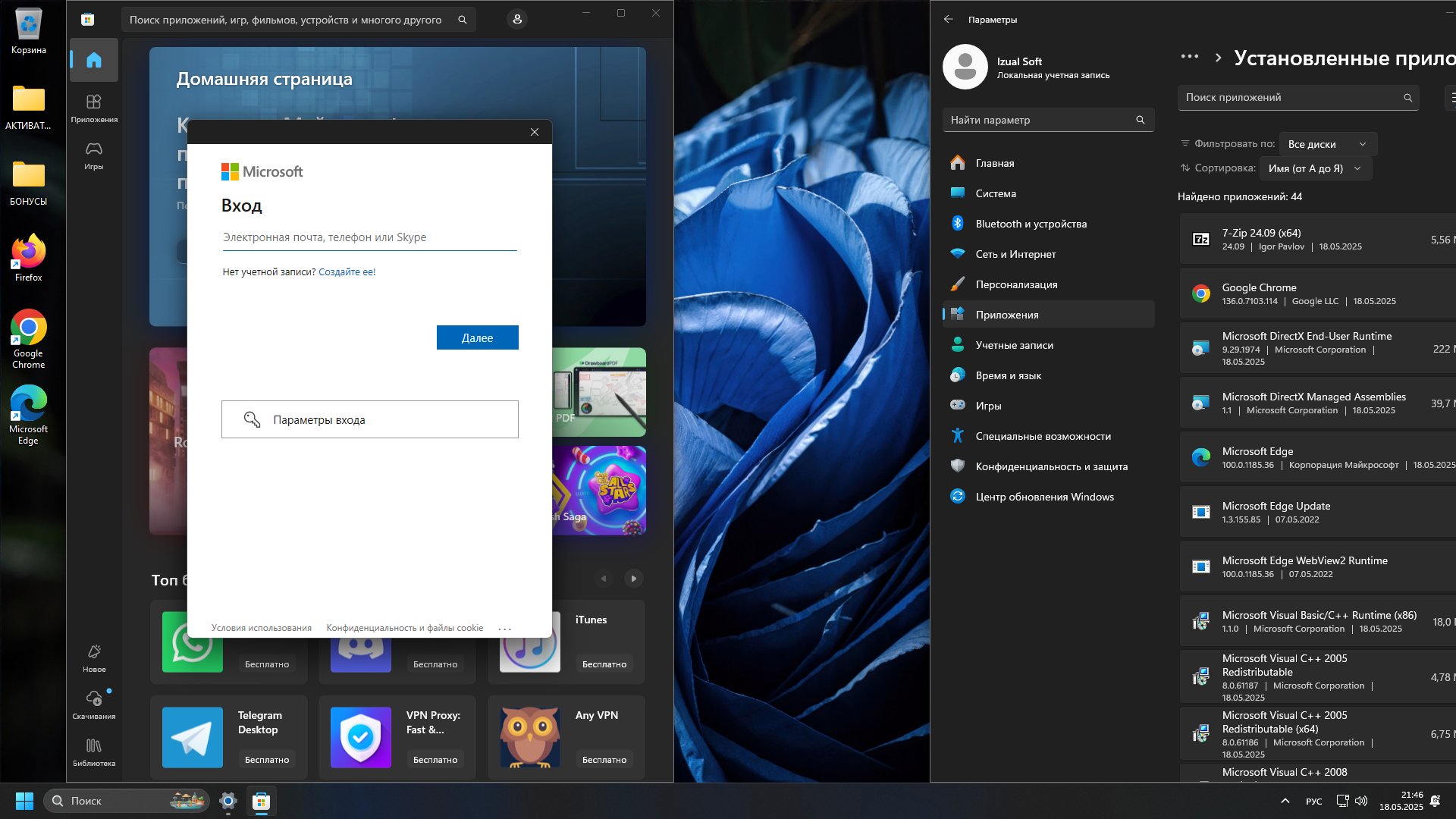
Task: Click taskbar Поиск search box
Action: tap(127, 801)
